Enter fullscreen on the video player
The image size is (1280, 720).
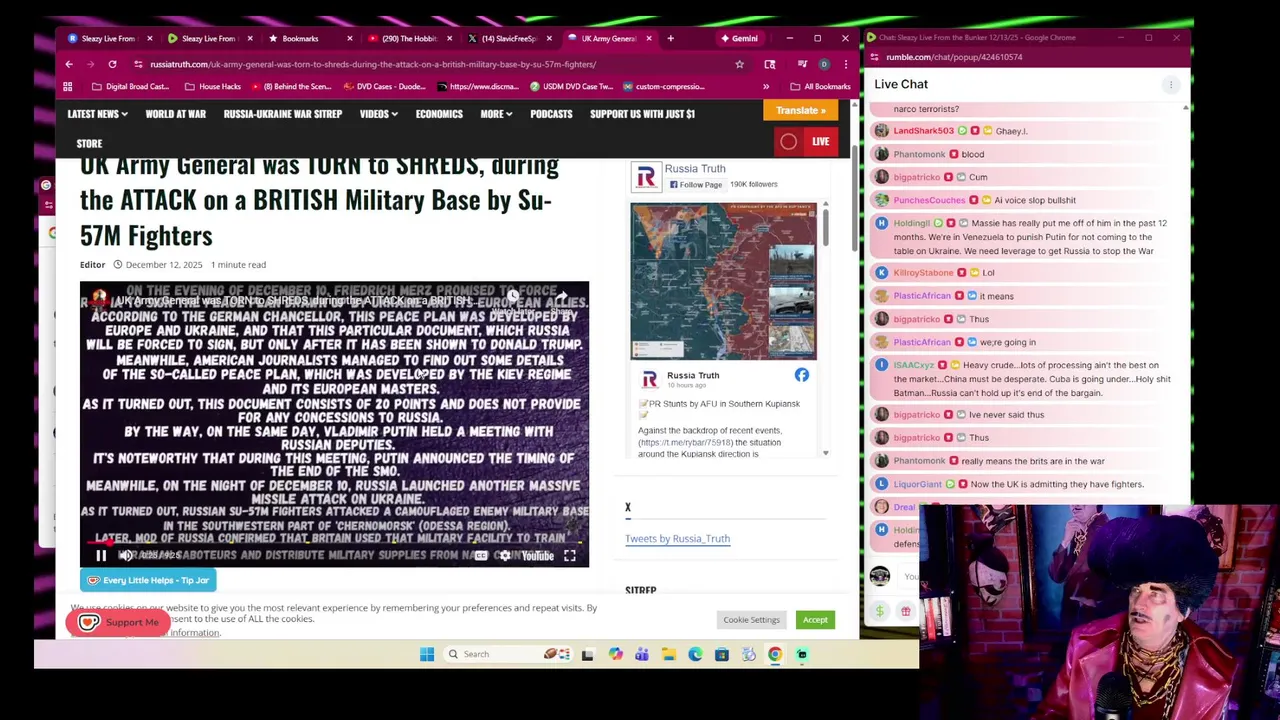569,555
